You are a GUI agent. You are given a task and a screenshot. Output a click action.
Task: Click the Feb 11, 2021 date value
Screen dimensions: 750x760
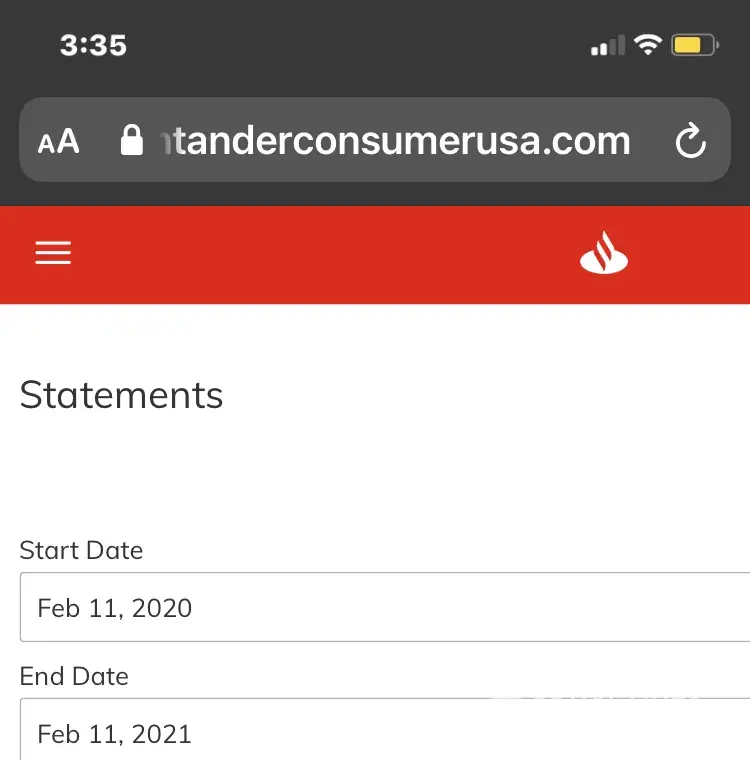pos(115,734)
